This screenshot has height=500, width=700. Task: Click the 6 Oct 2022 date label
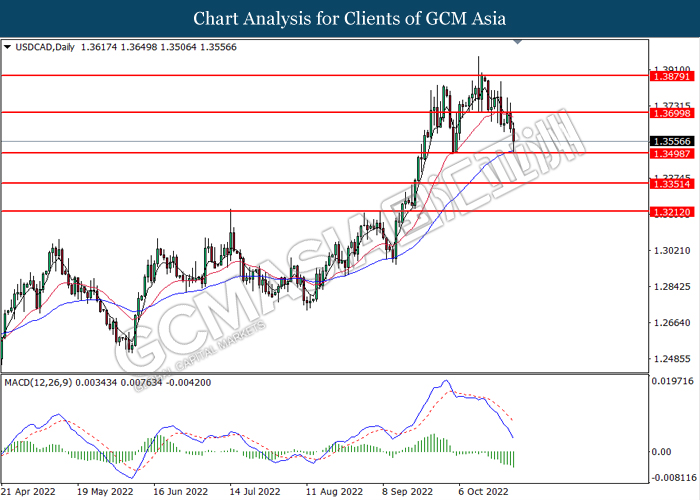[x=483, y=492]
